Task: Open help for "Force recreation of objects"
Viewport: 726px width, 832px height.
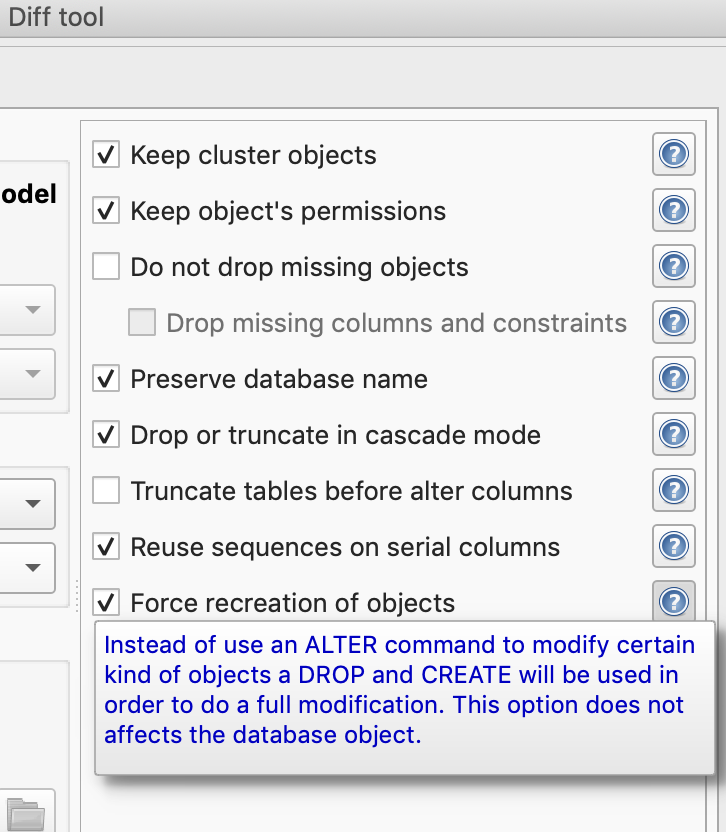Action: [x=673, y=603]
